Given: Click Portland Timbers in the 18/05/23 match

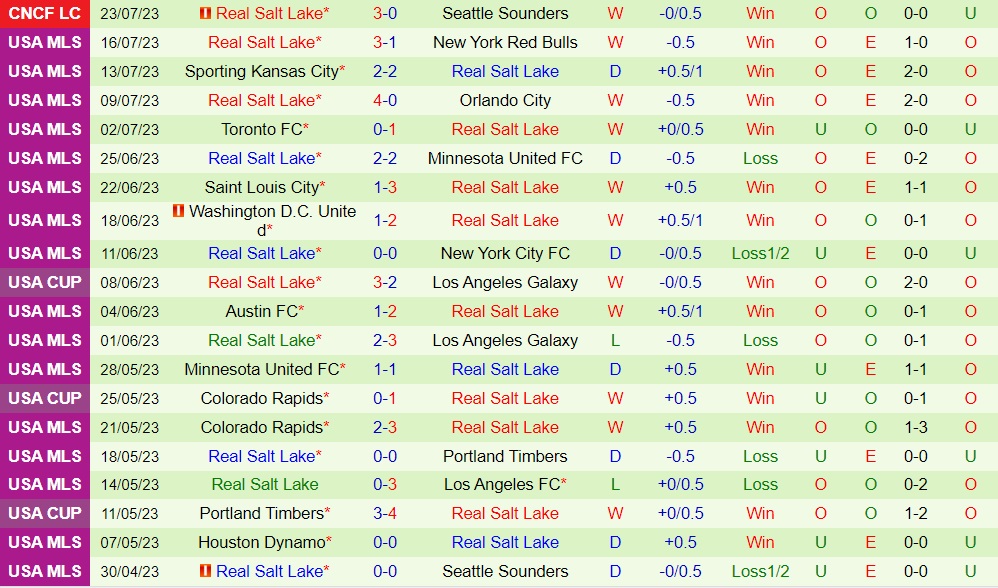Looking at the screenshot, I should tap(505, 457).
